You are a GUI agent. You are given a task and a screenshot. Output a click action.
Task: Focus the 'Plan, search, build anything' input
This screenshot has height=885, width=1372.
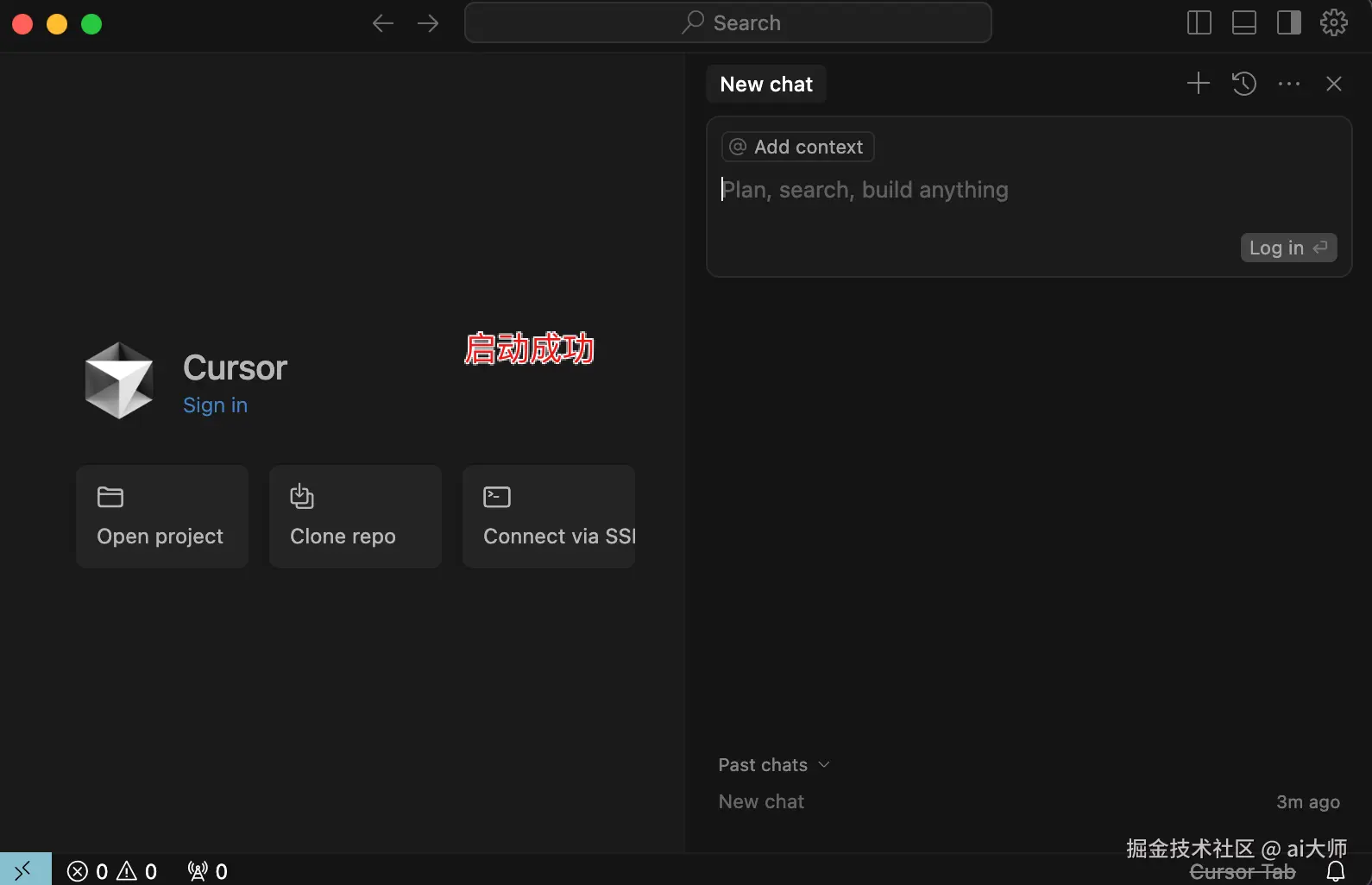tap(1029, 190)
